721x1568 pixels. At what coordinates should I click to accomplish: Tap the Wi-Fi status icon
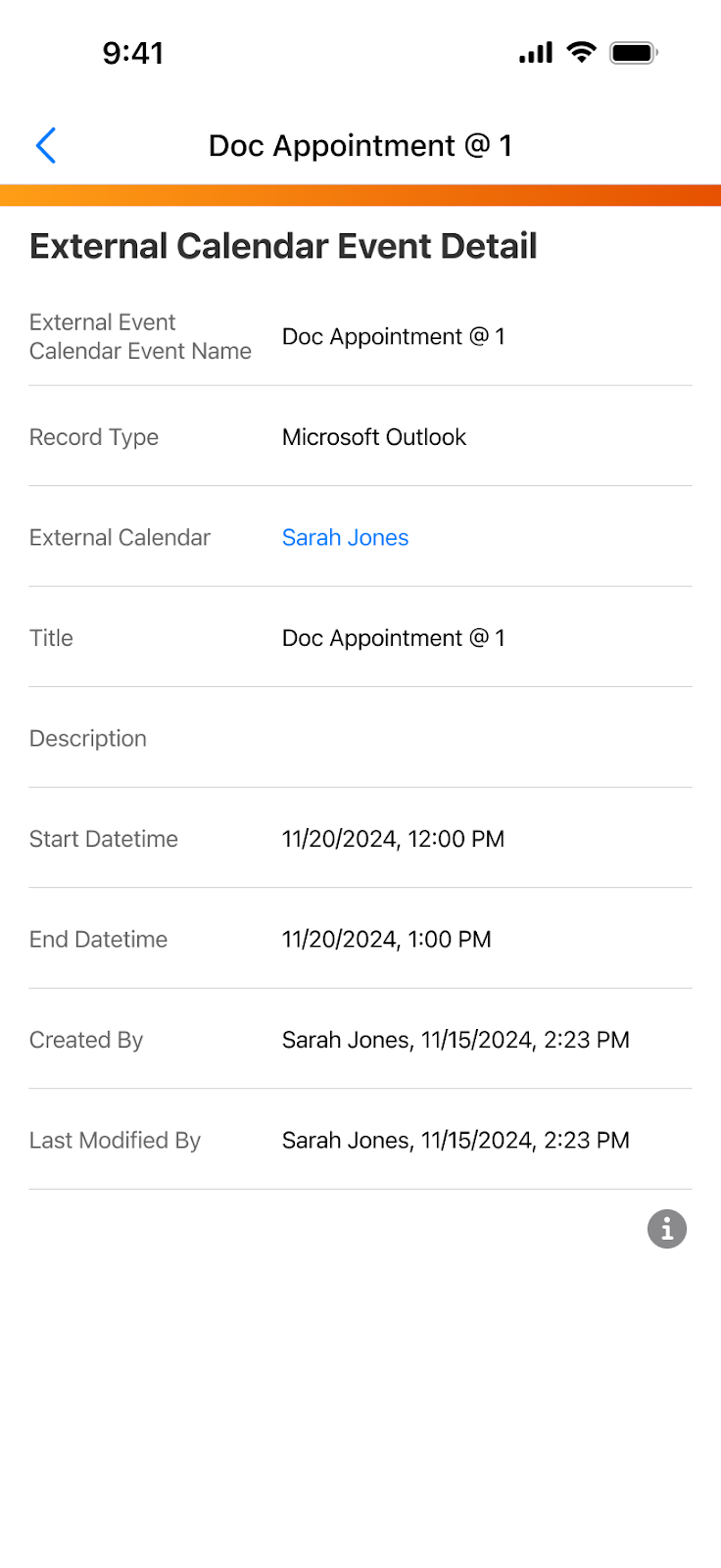click(x=582, y=53)
